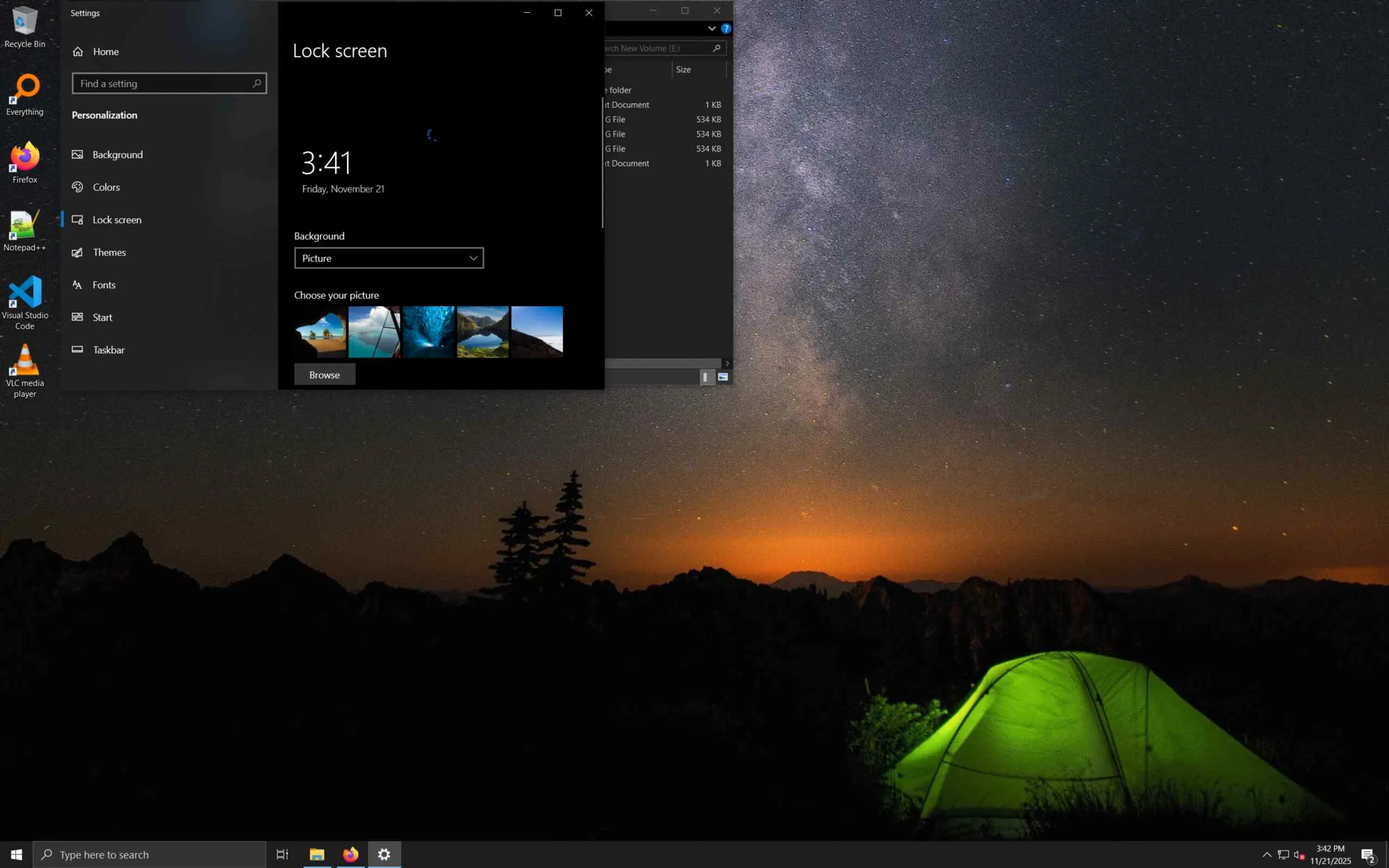1389x868 pixels.
Task: Switch File Explorer to details view
Action: (x=705, y=377)
